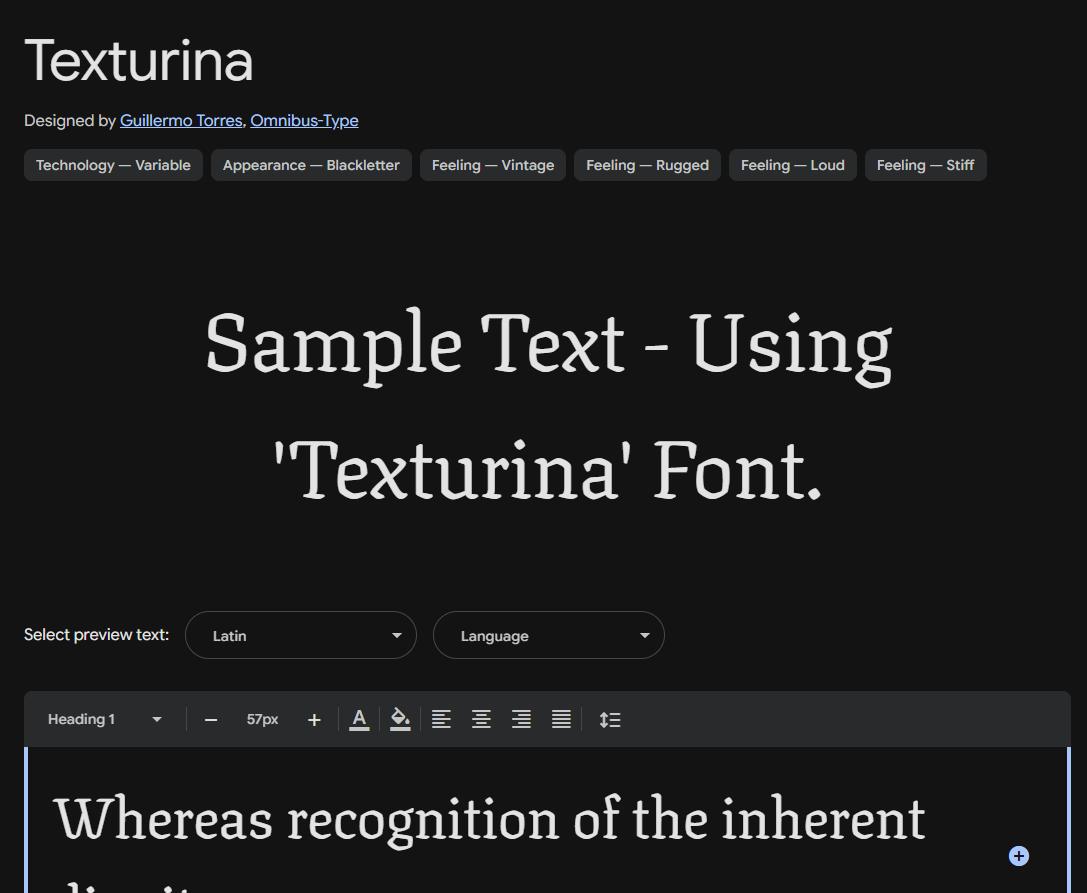Open the Omnibus-Type designer link
The width and height of the screenshot is (1087, 893).
click(304, 121)
